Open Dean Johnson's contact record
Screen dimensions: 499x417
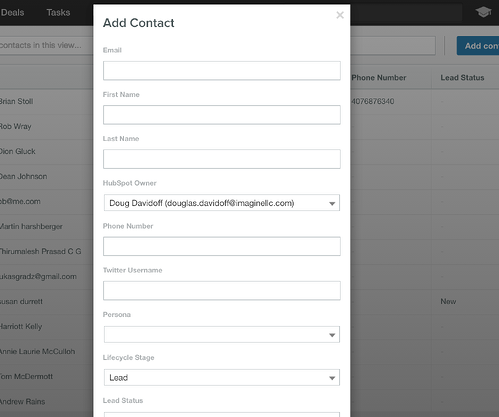pyautogui.click(x=23, y=176)
